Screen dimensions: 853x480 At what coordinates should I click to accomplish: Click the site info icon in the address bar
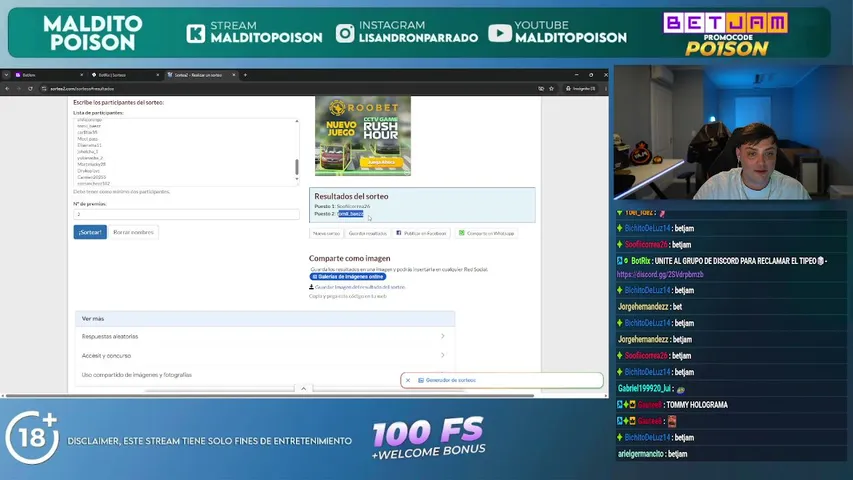pyautogui.click(x=44, y=89)
